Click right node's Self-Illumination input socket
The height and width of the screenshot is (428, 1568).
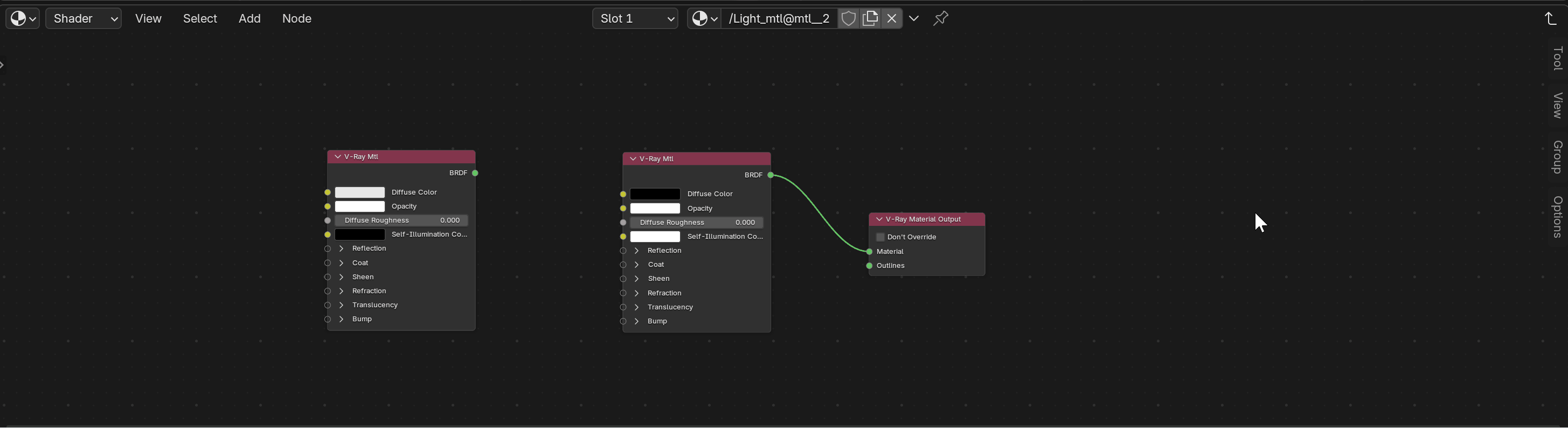pyautogui.click(x=623, y=237)
